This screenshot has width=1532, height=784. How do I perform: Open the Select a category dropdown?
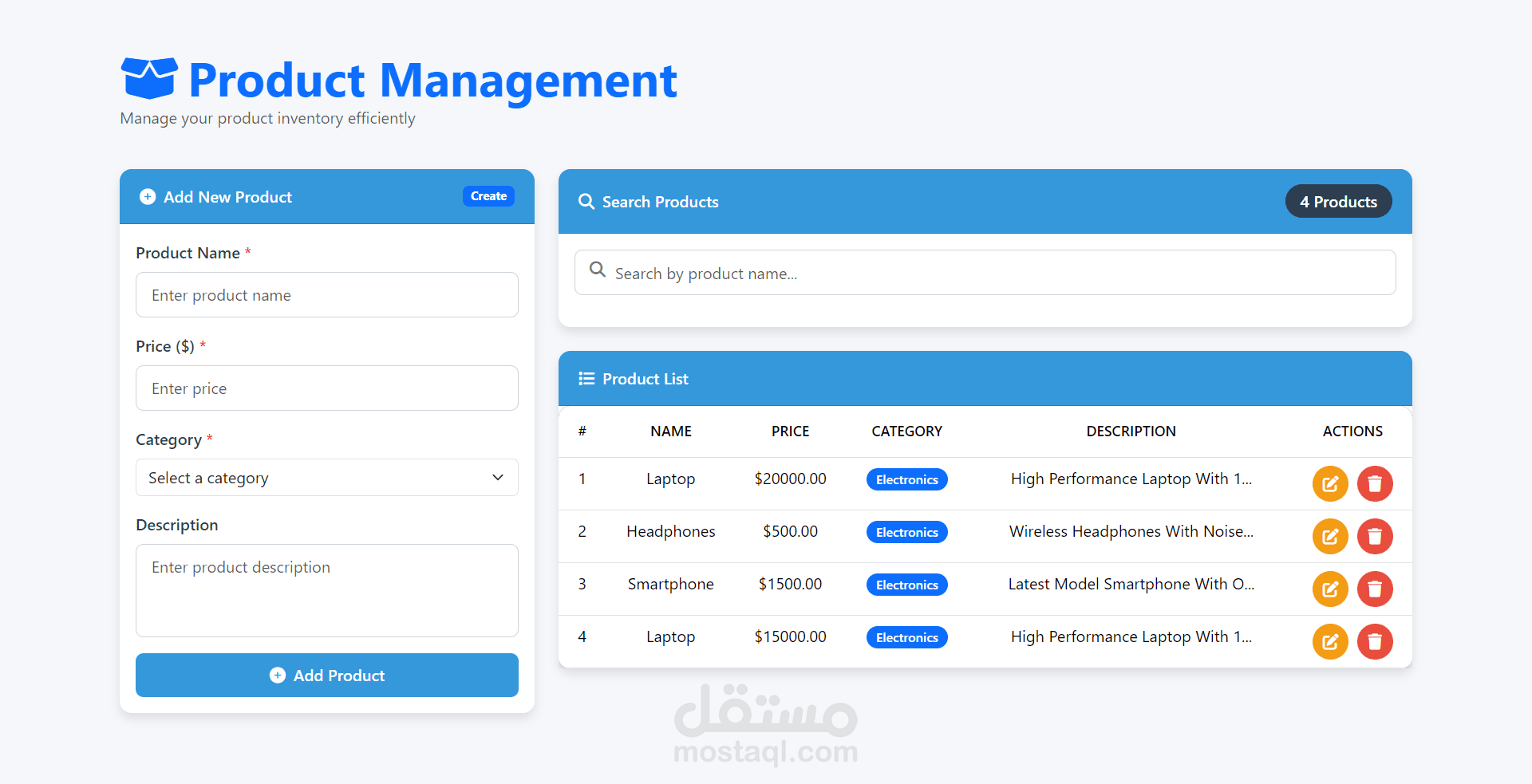click(x=327, y=477)
